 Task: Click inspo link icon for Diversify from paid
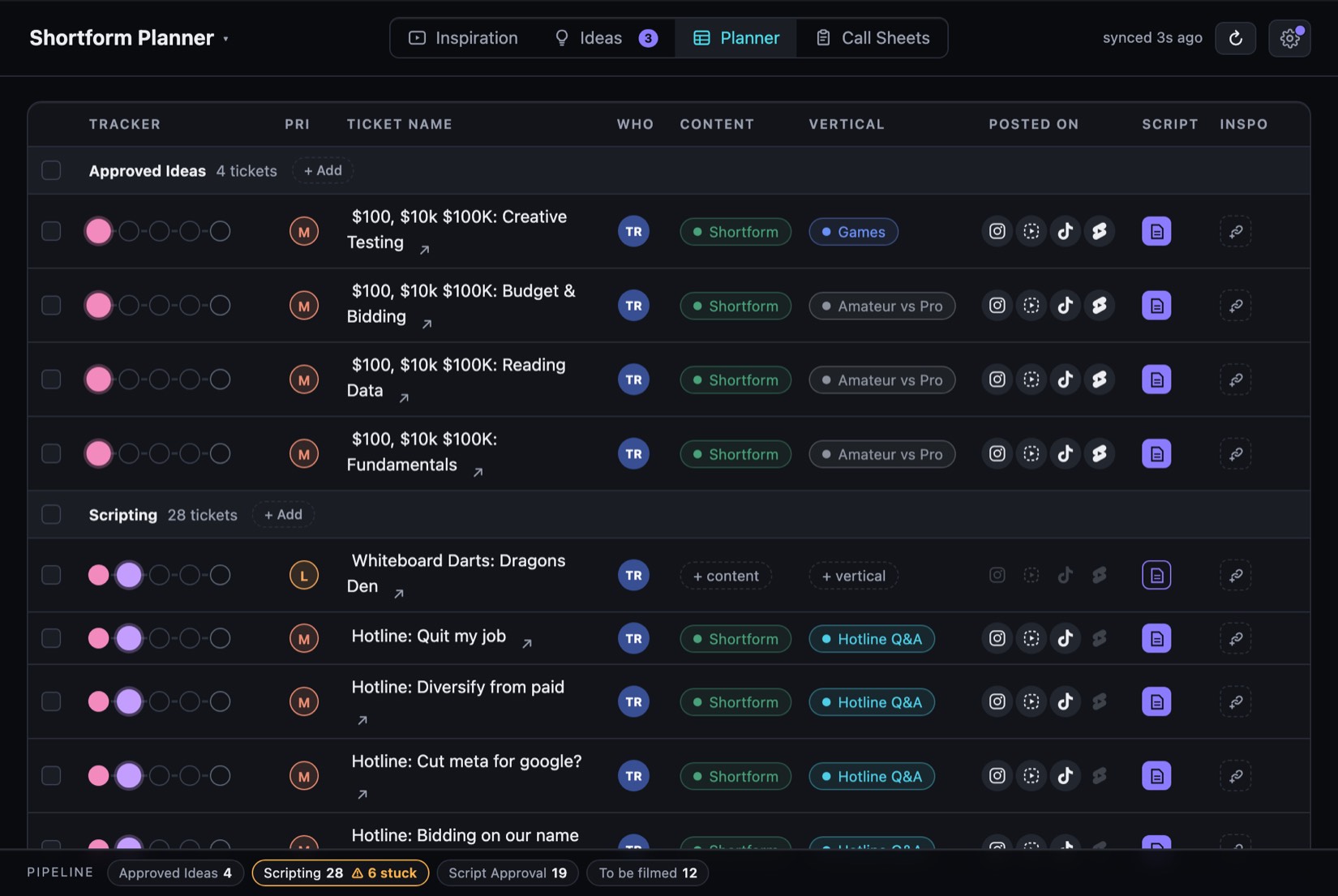1236,701
